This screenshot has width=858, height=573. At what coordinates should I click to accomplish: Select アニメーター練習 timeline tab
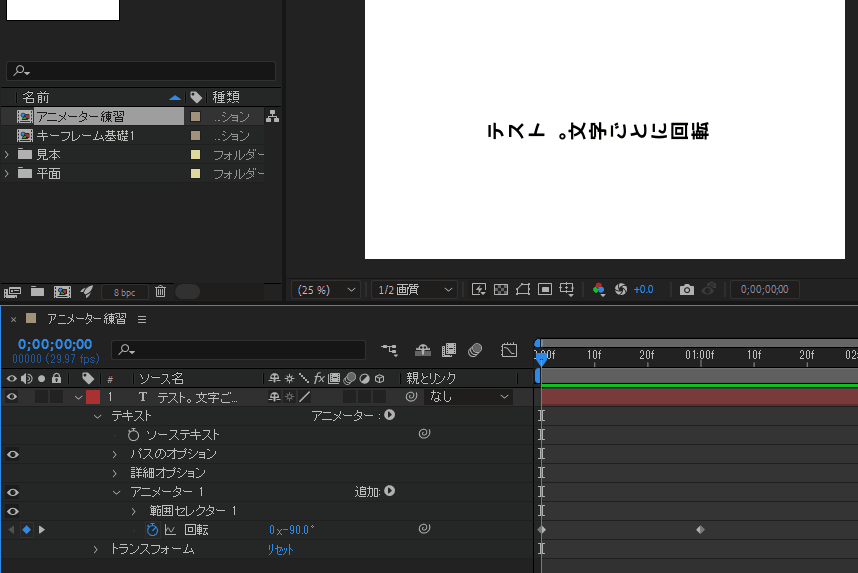click(x=86, y=319)
